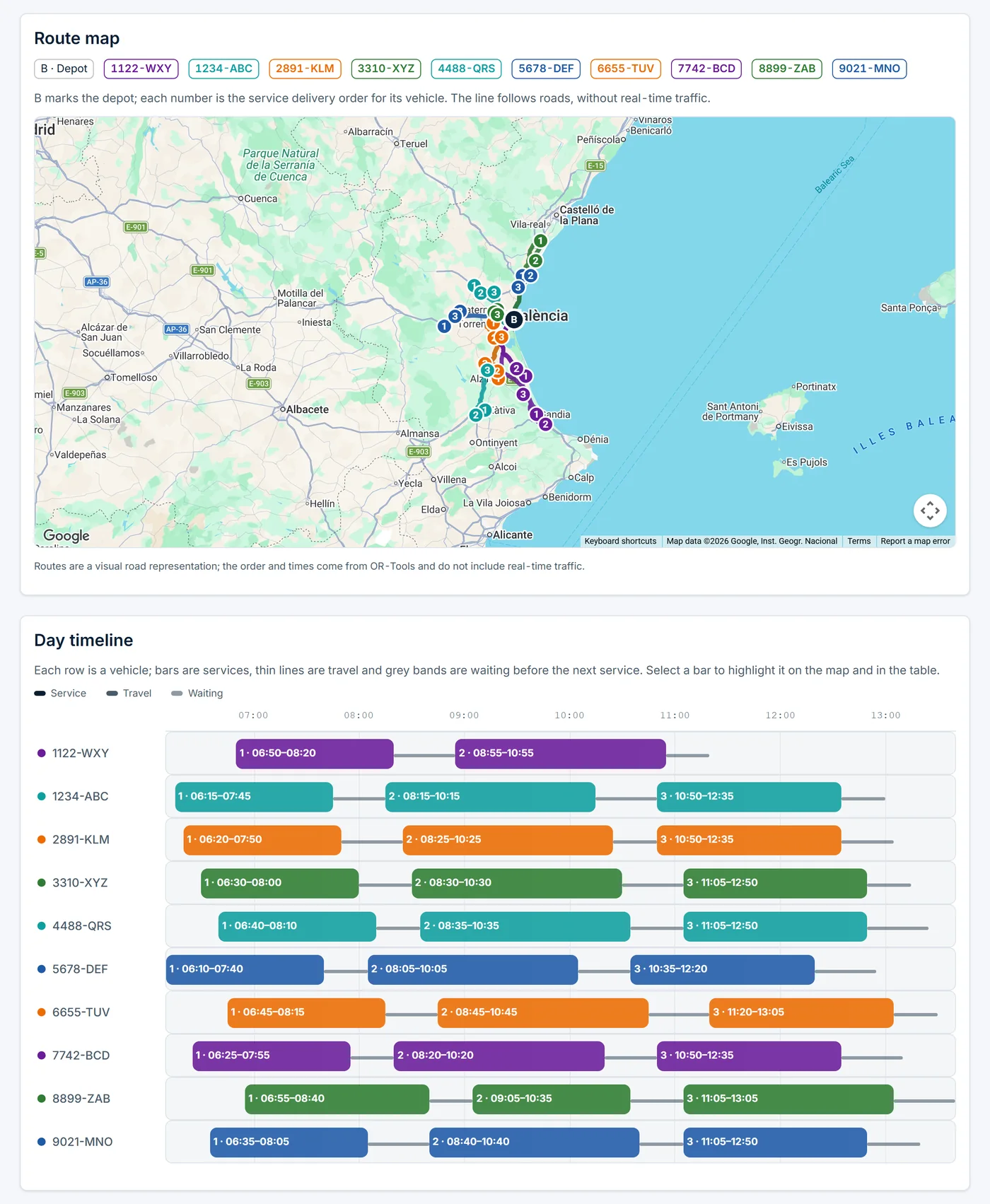Select the 7742-BCD vehicle chip
Screen dimensions: 990x1204
pyautogui.click(x=706, y=69)
